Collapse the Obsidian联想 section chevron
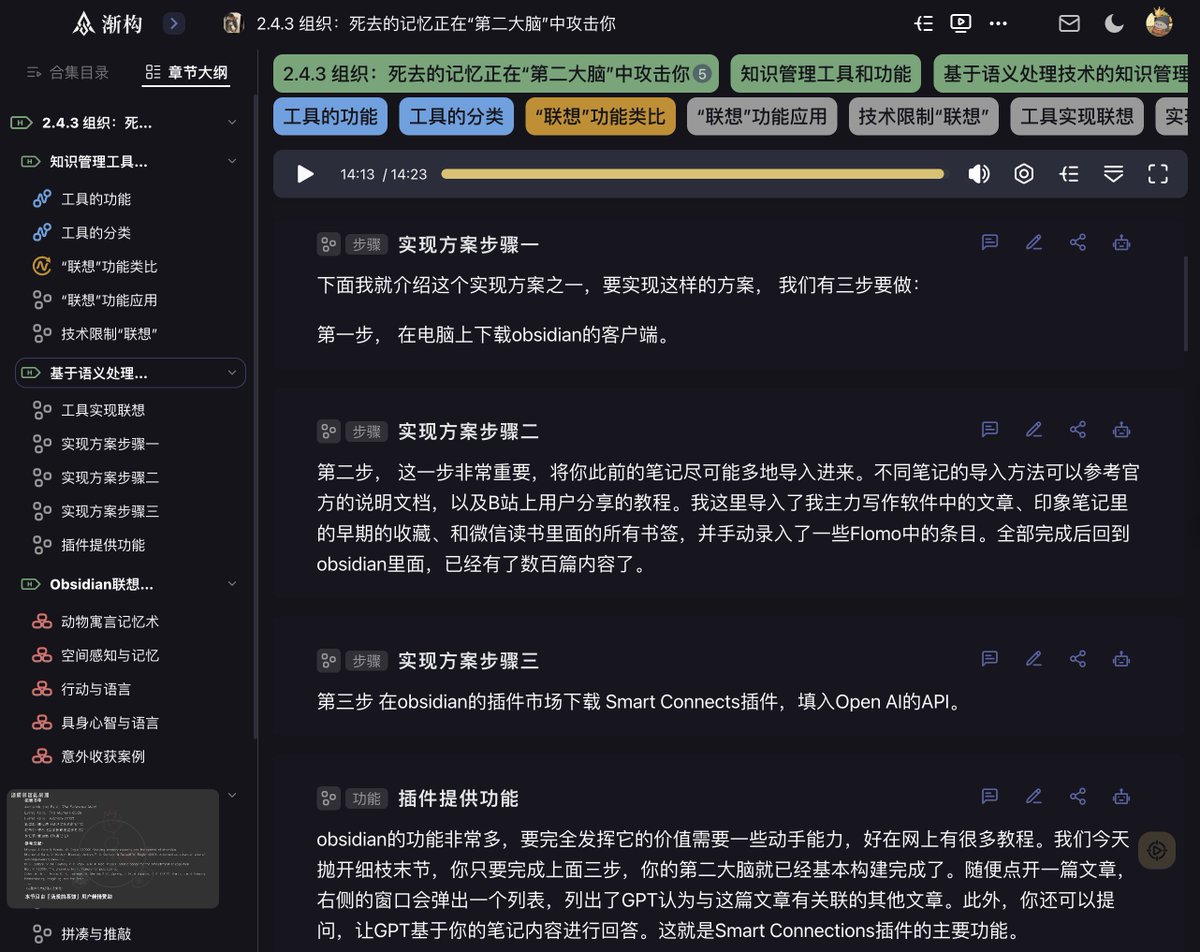 [x=232, y=584]
